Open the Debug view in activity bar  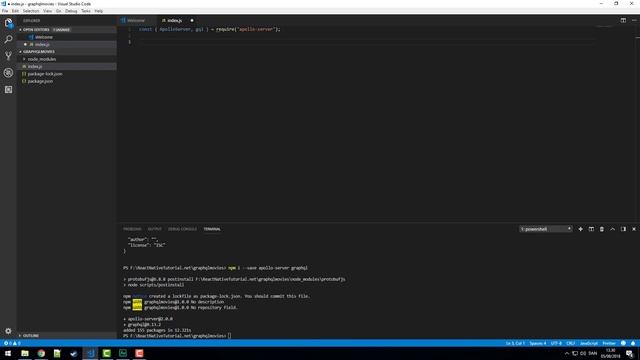point(8,73)
